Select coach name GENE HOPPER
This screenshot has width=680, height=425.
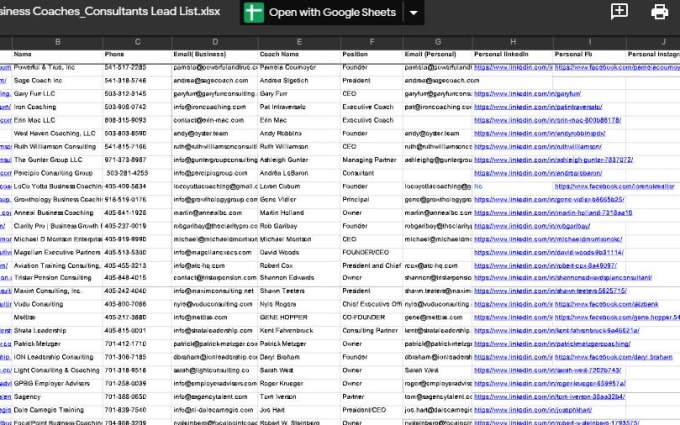(x=299, y=317)
